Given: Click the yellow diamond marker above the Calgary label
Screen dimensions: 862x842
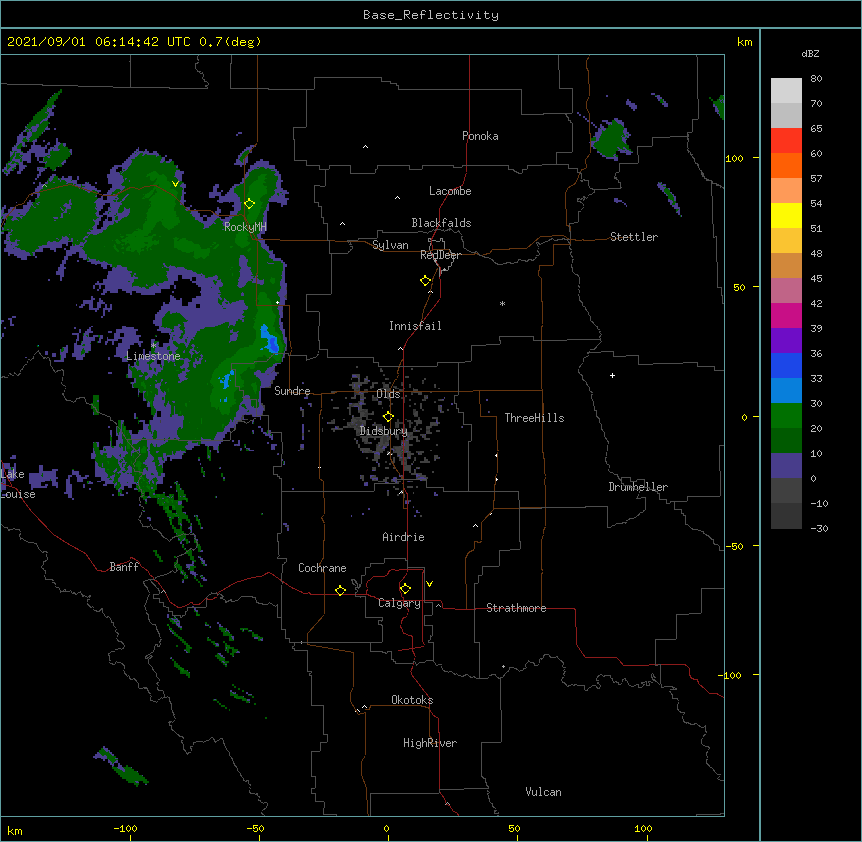Looking at the screenshot, I should 405,589.
